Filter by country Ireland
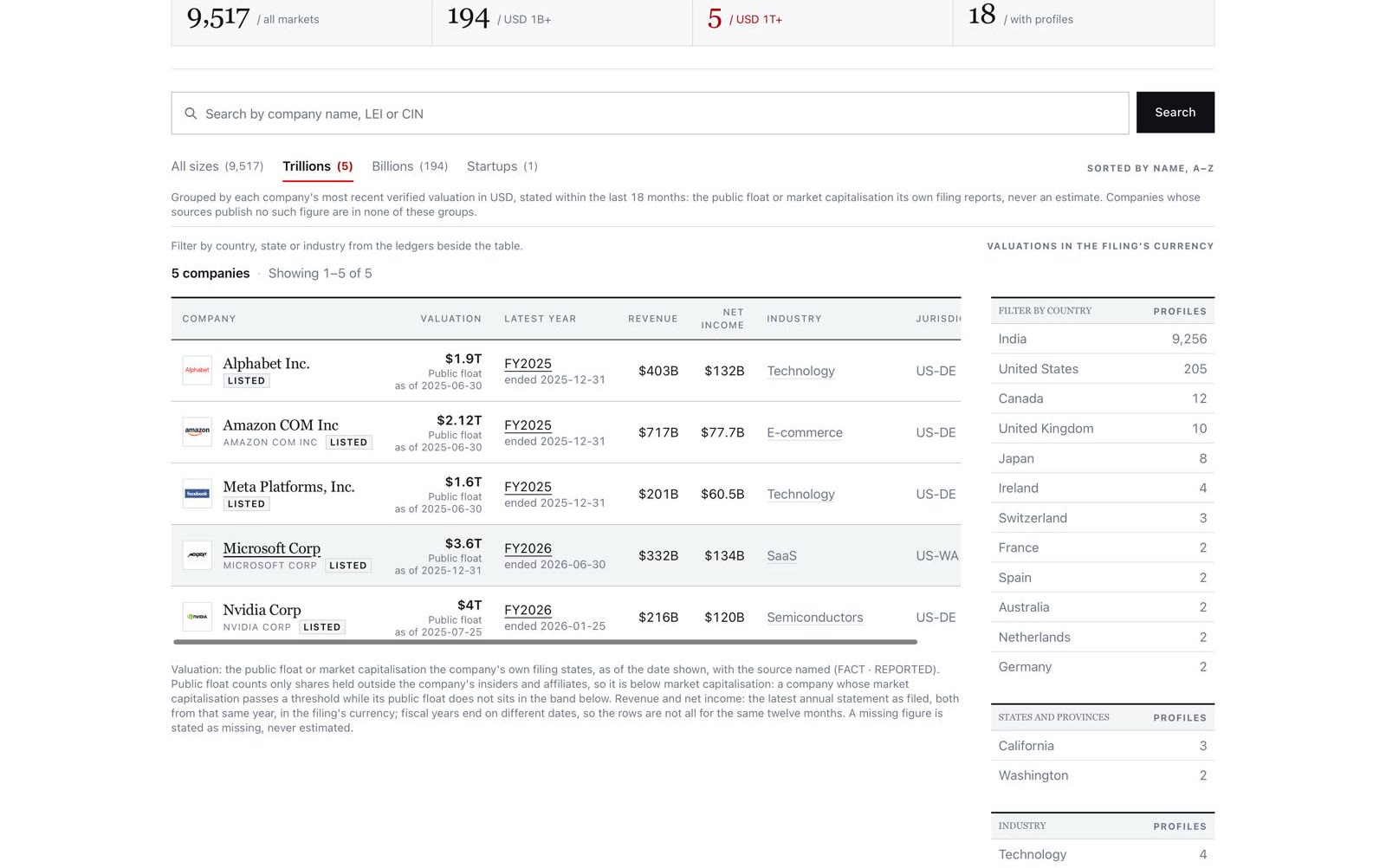The height and width of the screenshot is (868, 1386). [1102, 488]
